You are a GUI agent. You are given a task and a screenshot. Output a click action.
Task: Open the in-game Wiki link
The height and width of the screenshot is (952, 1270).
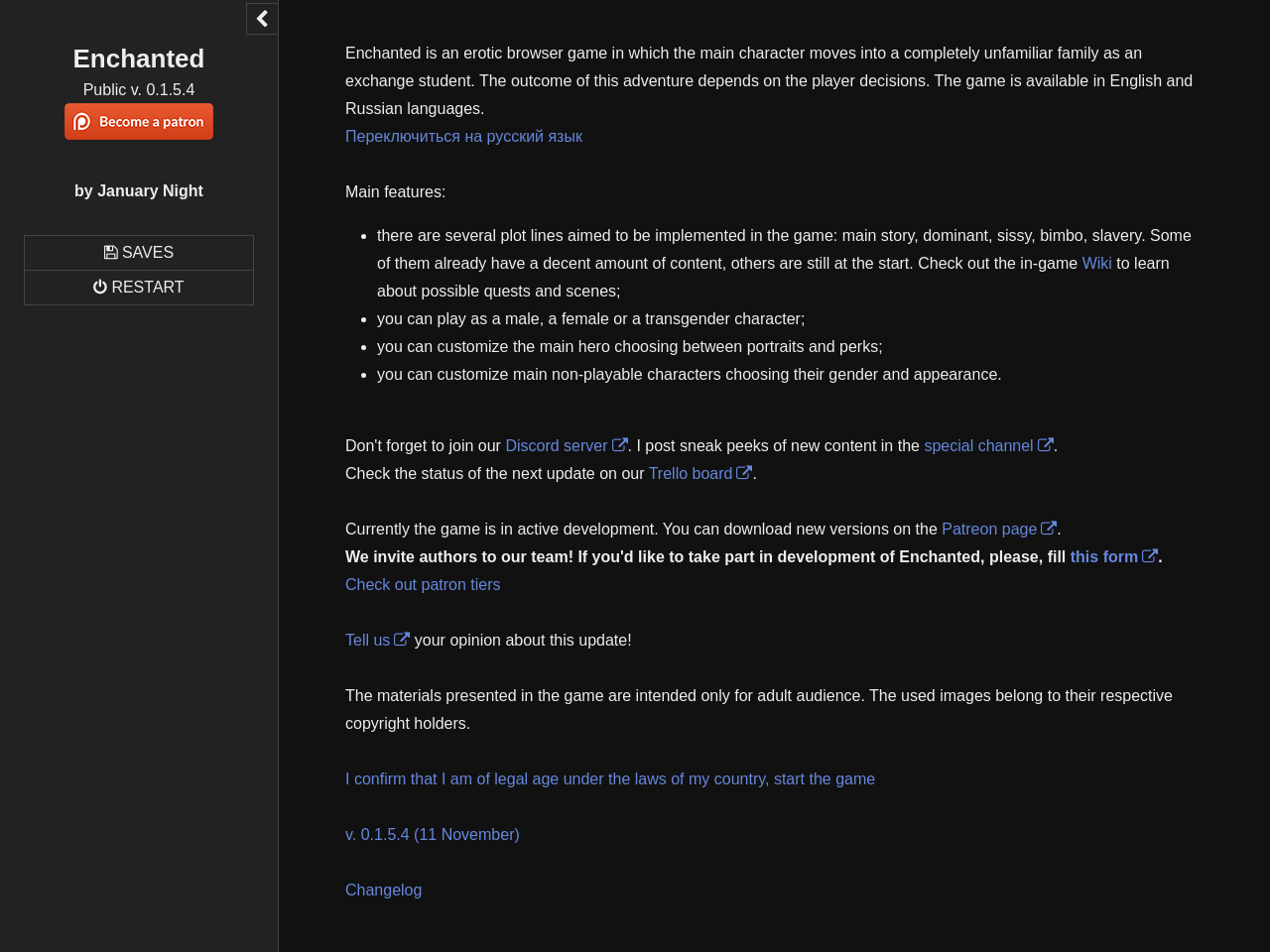click(1096, 264)
